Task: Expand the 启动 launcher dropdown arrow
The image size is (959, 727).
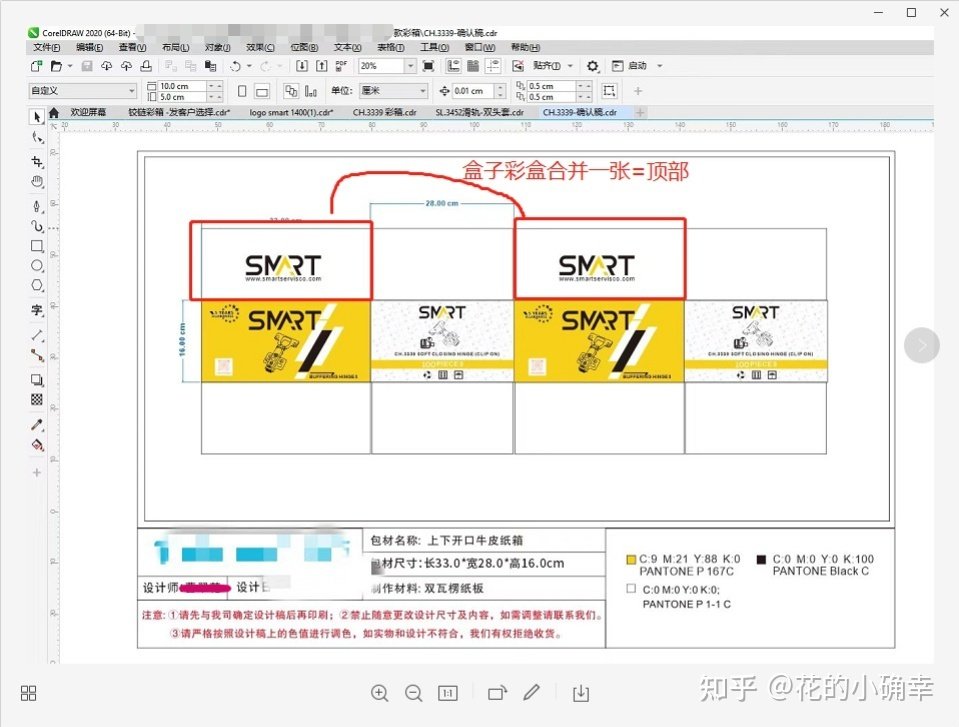Action: (x=659, y=65)
